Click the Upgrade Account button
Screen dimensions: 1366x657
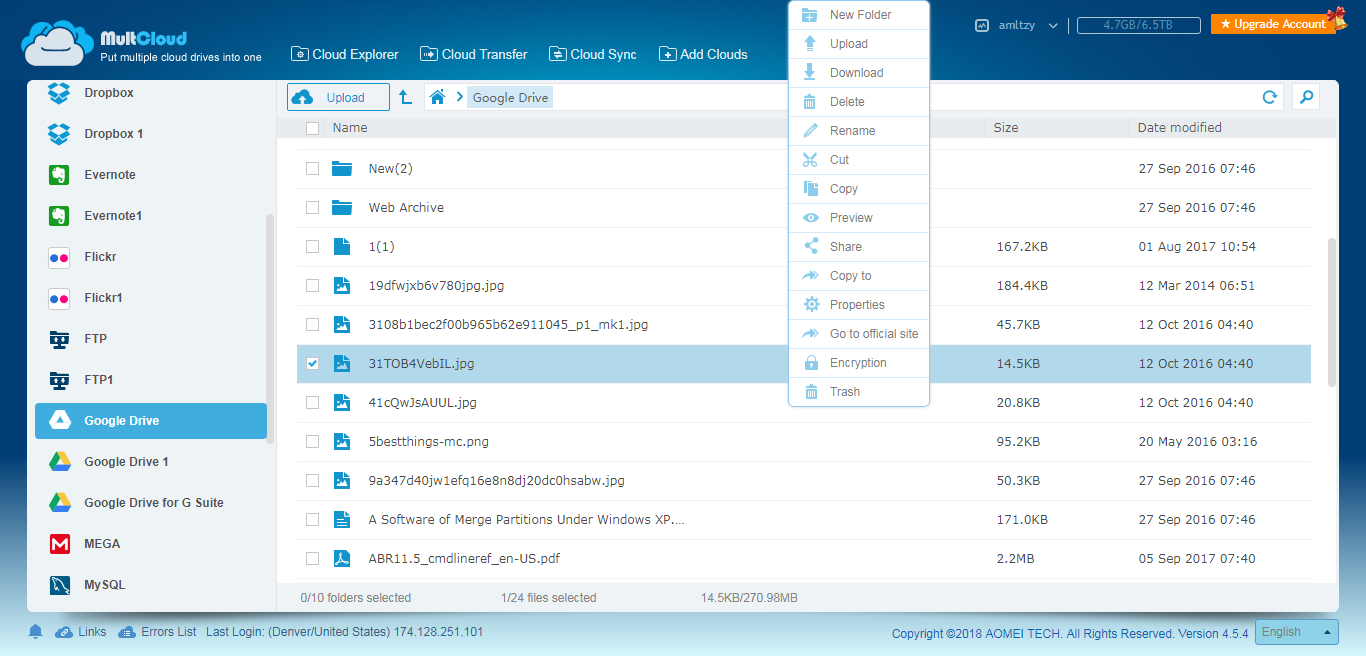(x=1272, y=24)
